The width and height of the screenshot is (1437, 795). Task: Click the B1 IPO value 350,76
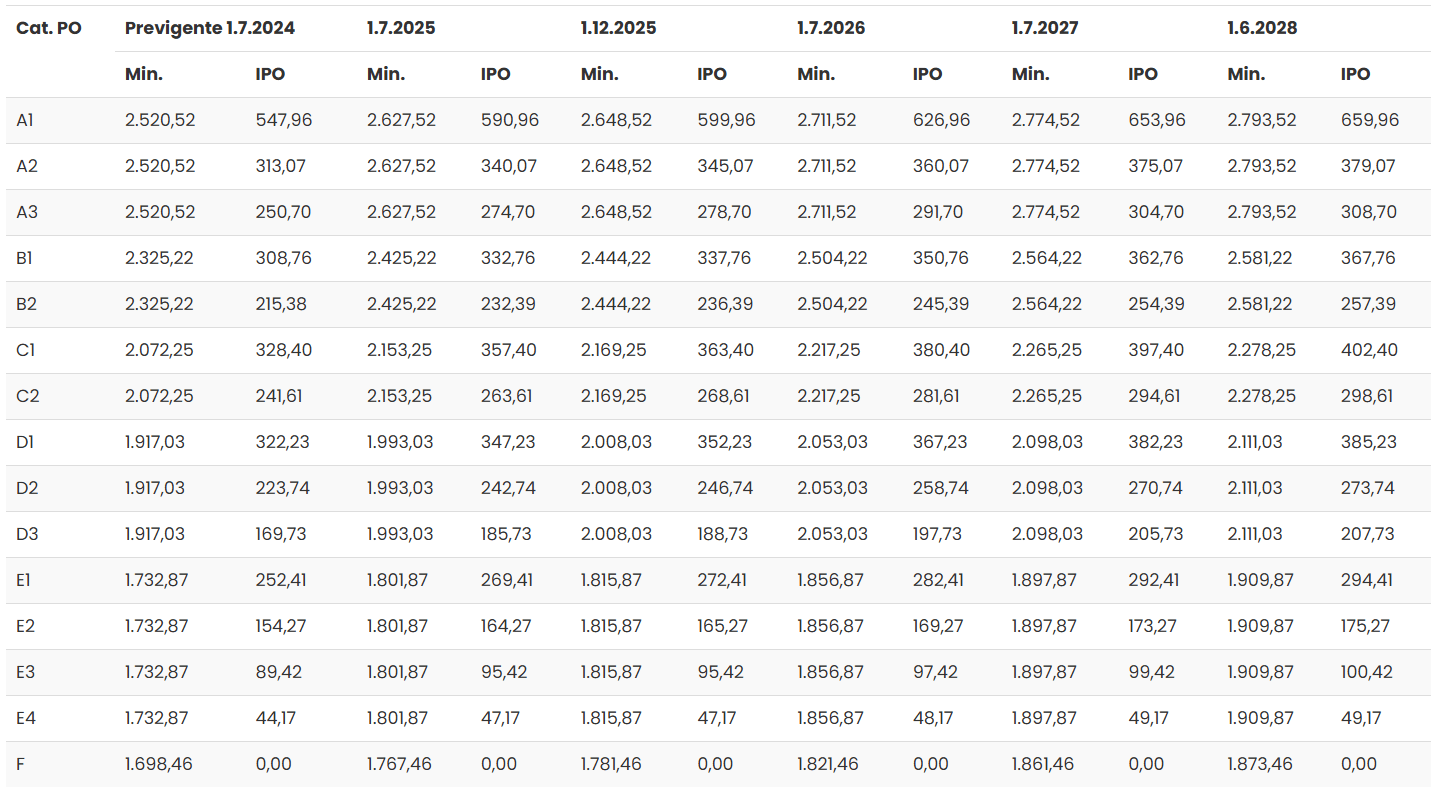pos(941,258)
